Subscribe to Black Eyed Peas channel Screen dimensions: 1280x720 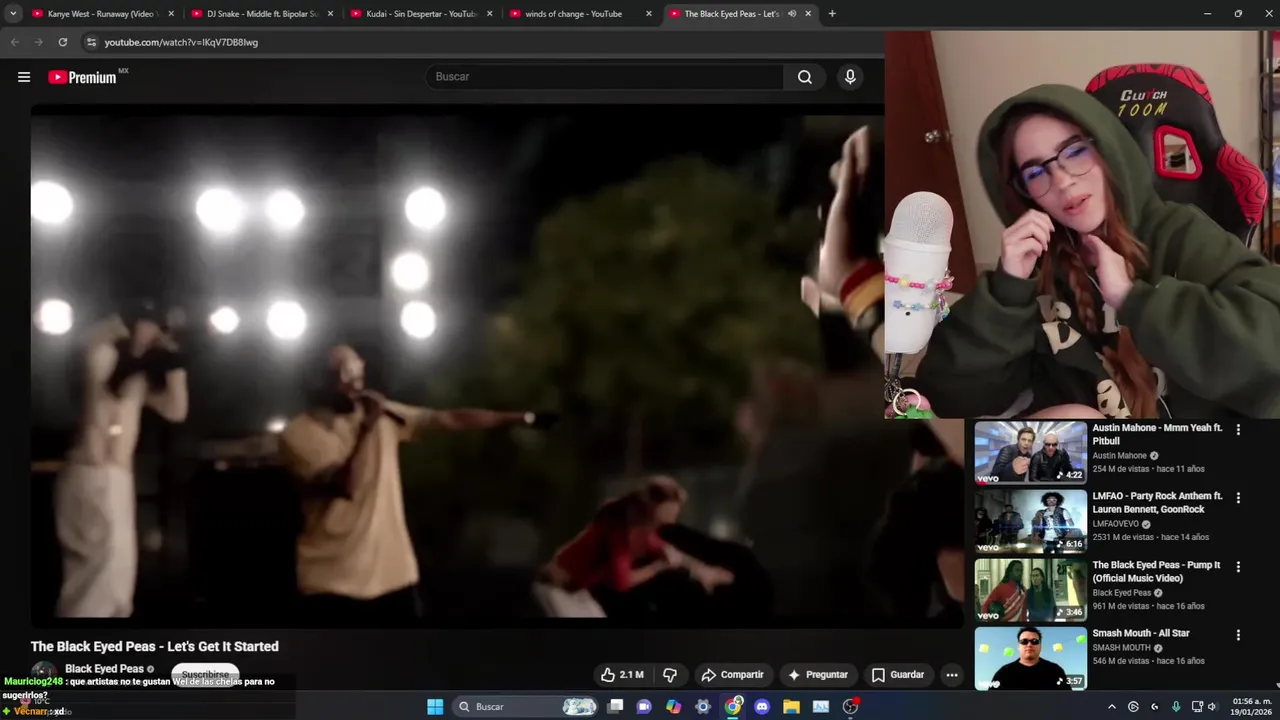205,675
